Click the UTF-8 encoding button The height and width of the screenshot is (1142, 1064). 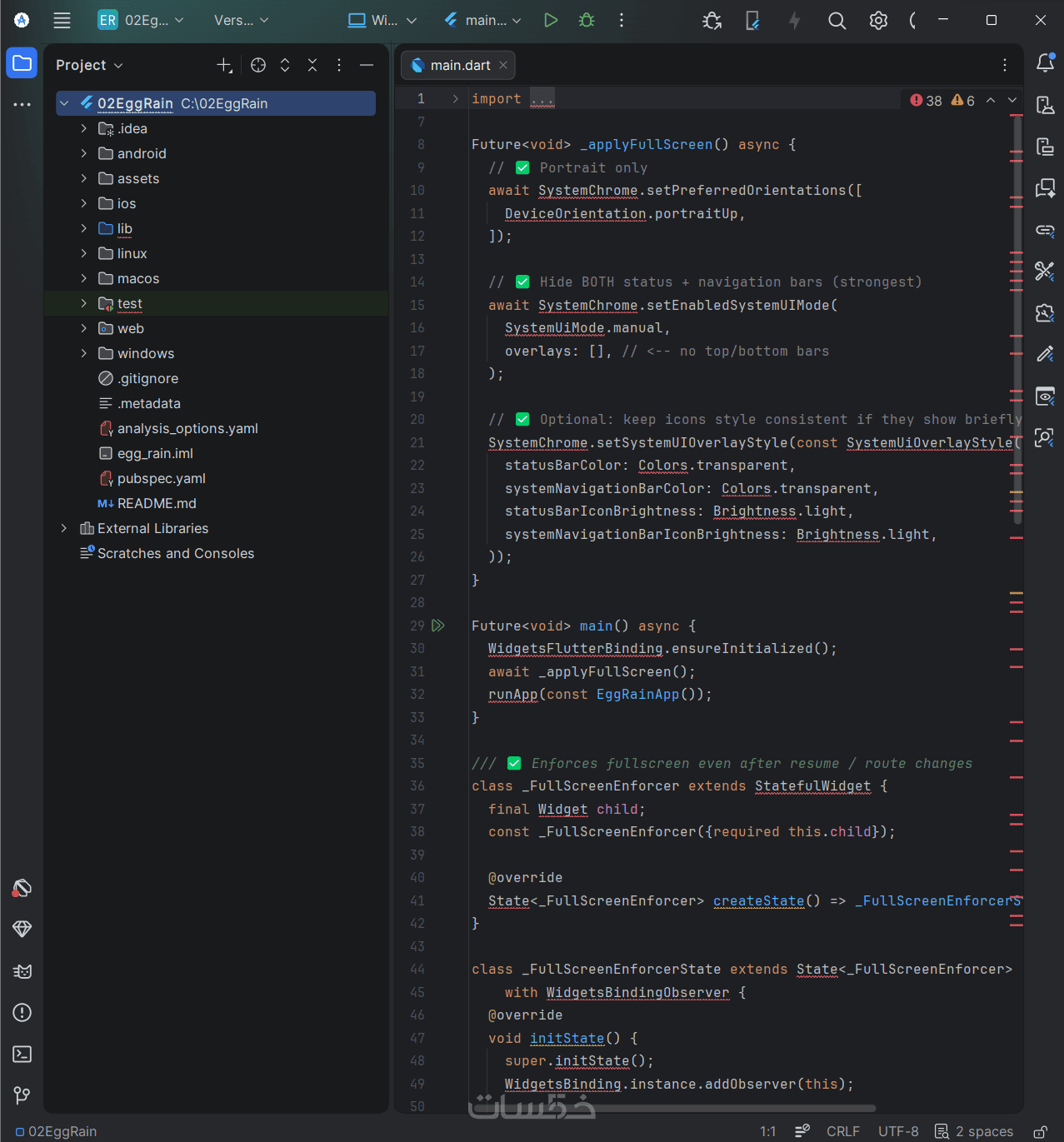[898, 1131]
